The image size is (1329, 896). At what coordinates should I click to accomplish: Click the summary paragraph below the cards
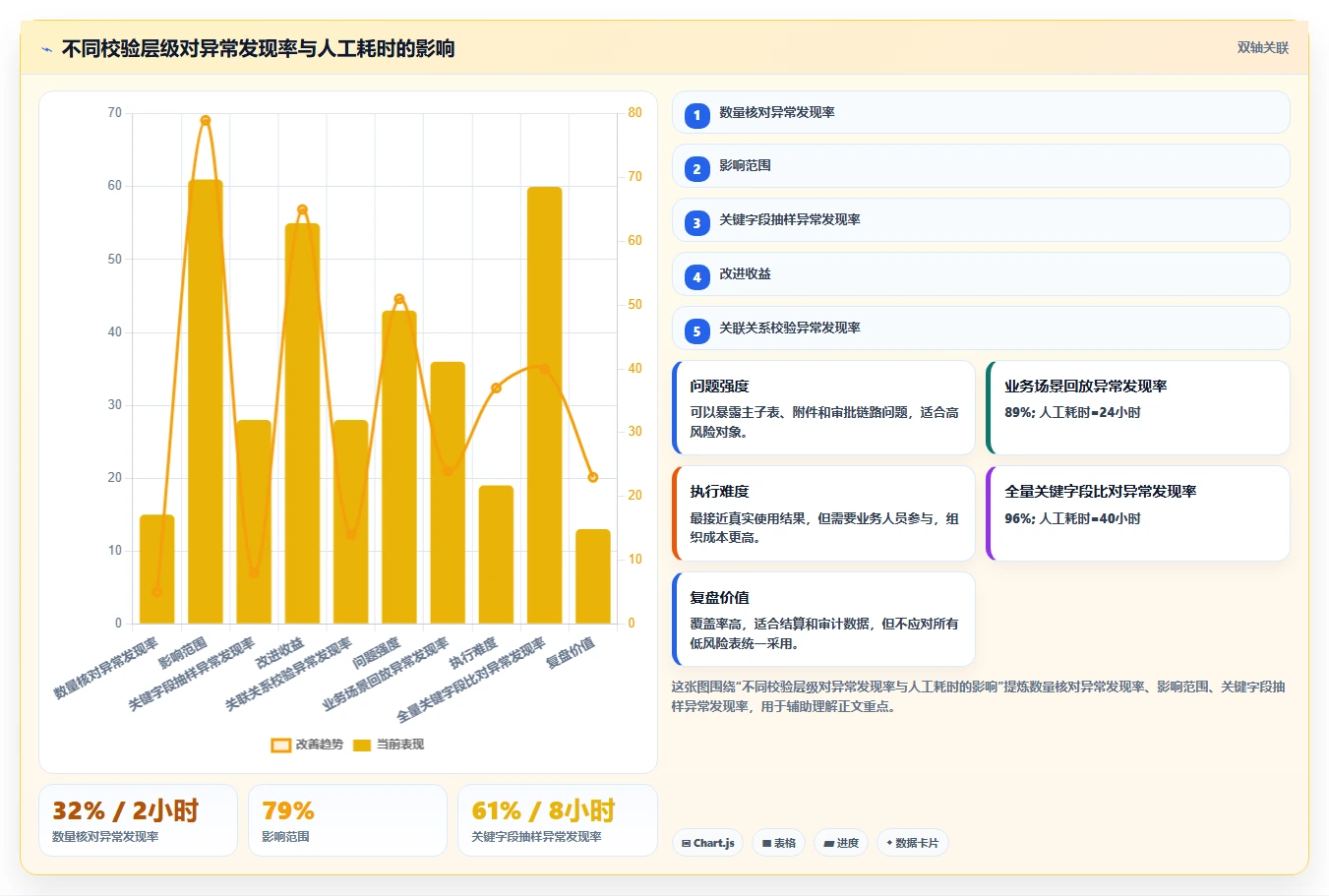[x=979, y=696]
